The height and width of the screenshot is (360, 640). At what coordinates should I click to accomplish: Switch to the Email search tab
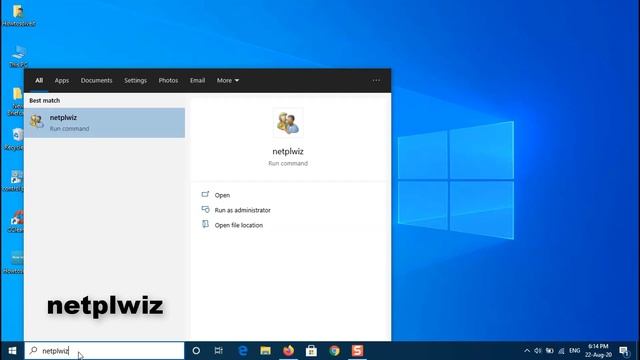click(x=197, y=80)
